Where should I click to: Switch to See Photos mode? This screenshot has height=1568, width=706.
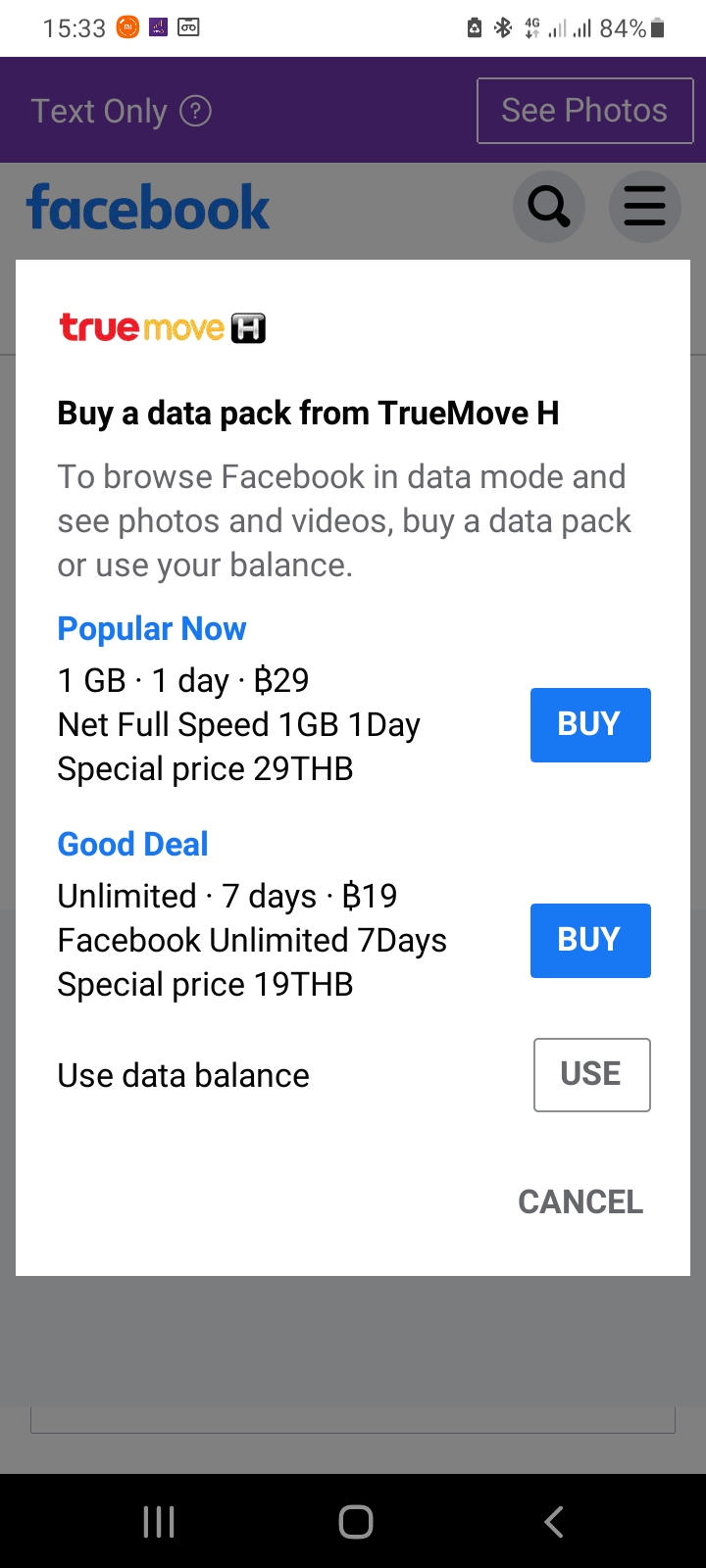[x=584, y=111]
